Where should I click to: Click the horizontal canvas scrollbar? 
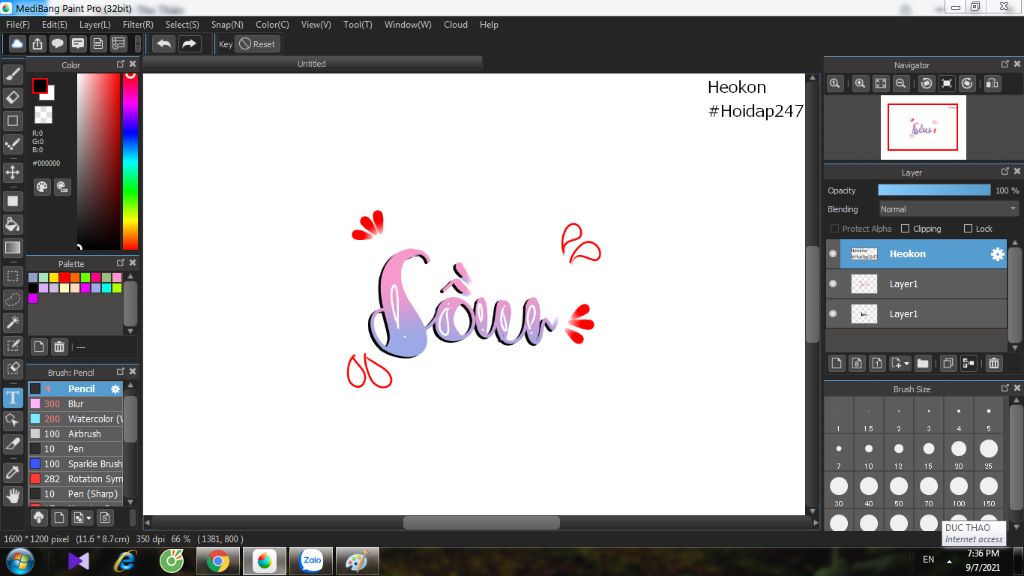[481, 522]
